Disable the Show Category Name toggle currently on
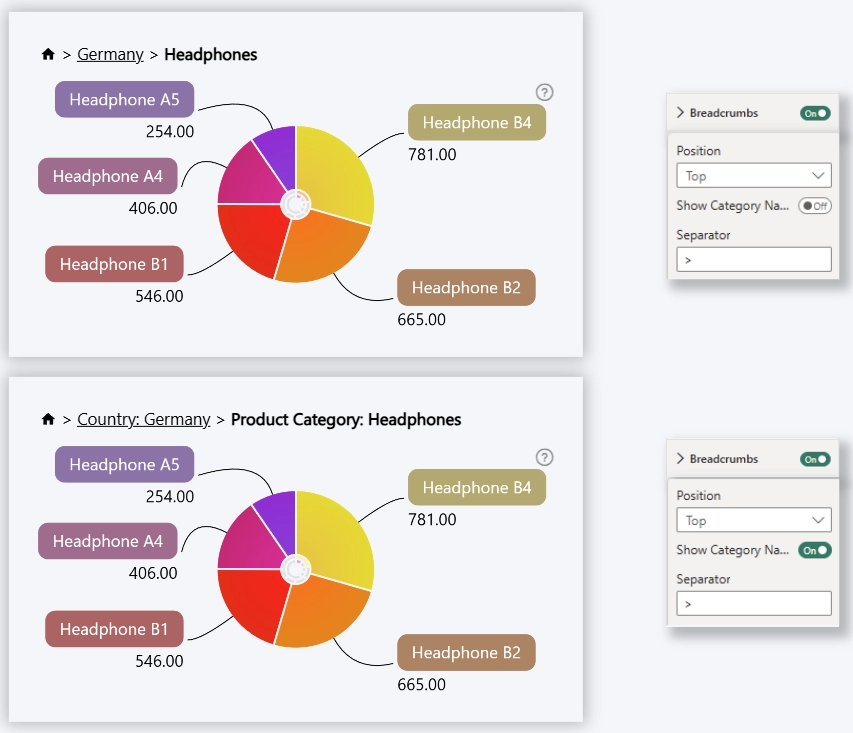 pos(814,550)
